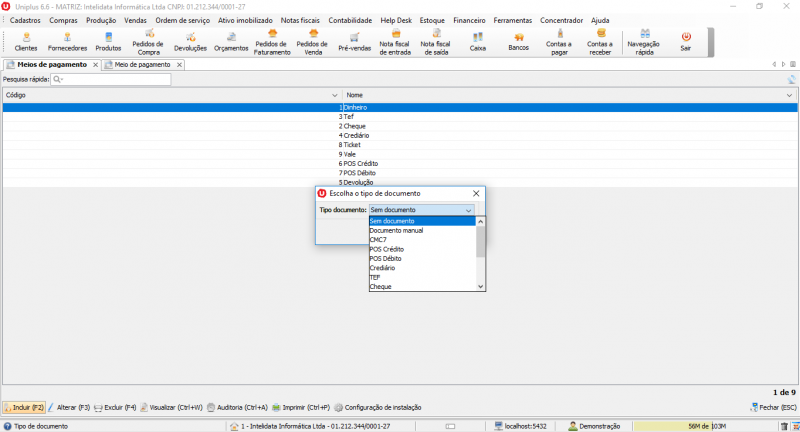Select the Crediário row in the table
800x432 pixels.
(x=400, y=136)
